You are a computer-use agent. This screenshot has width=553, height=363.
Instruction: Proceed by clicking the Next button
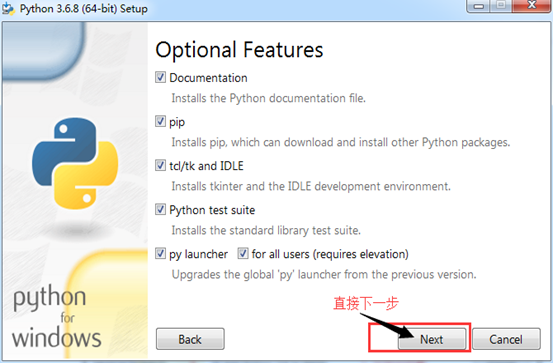coord(432,339)
